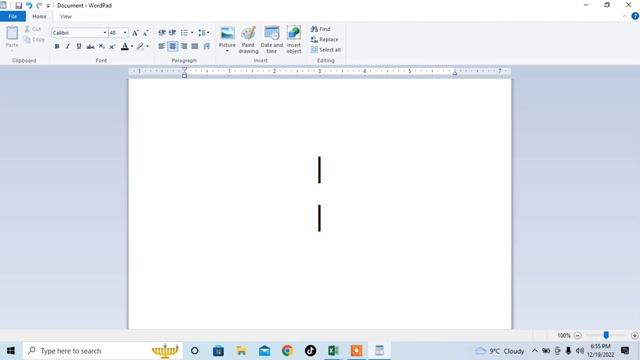The width and height of the screenshot is (640, 360).
Task: Open Excel from the taskbar
Action: point(333,351)
